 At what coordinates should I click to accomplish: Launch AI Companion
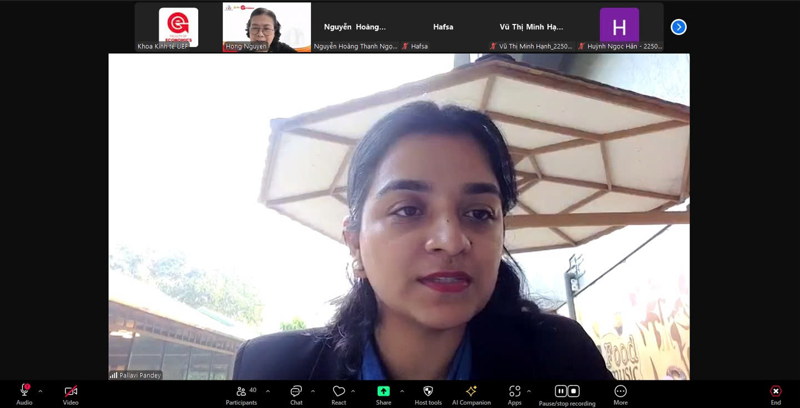click(471, 391)
